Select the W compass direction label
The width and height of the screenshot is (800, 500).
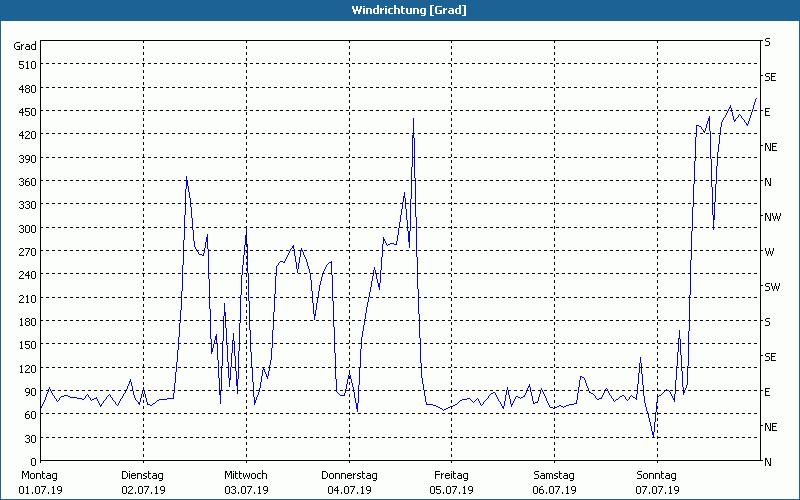(769, 252)
